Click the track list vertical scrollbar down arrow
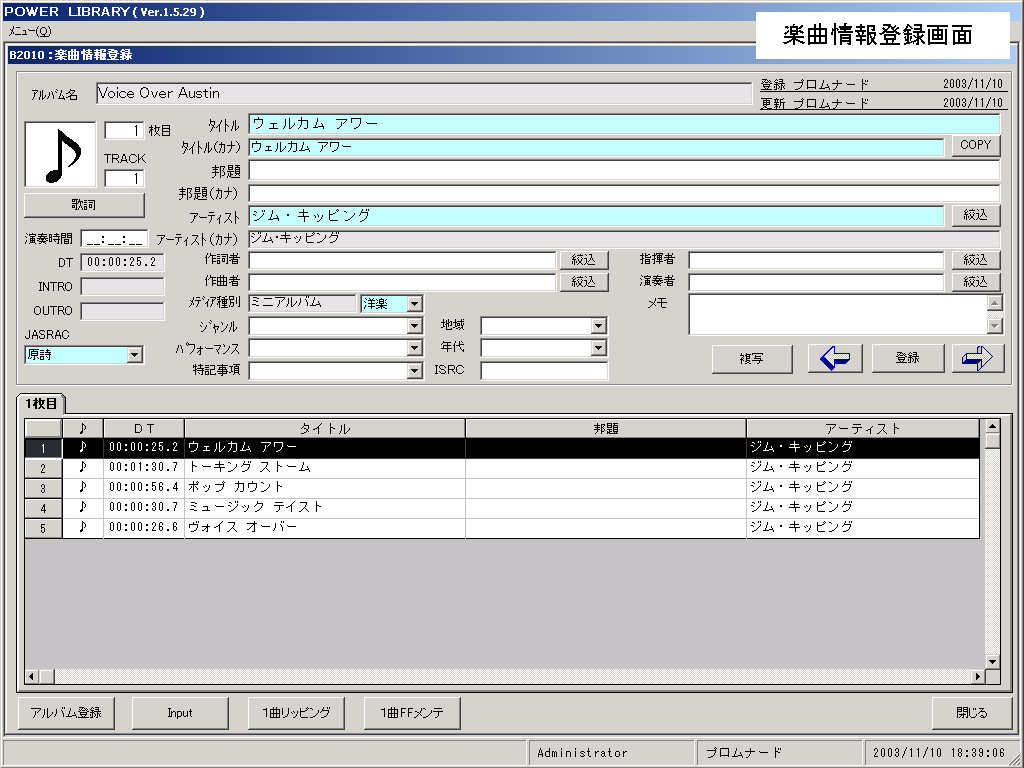 992,661
